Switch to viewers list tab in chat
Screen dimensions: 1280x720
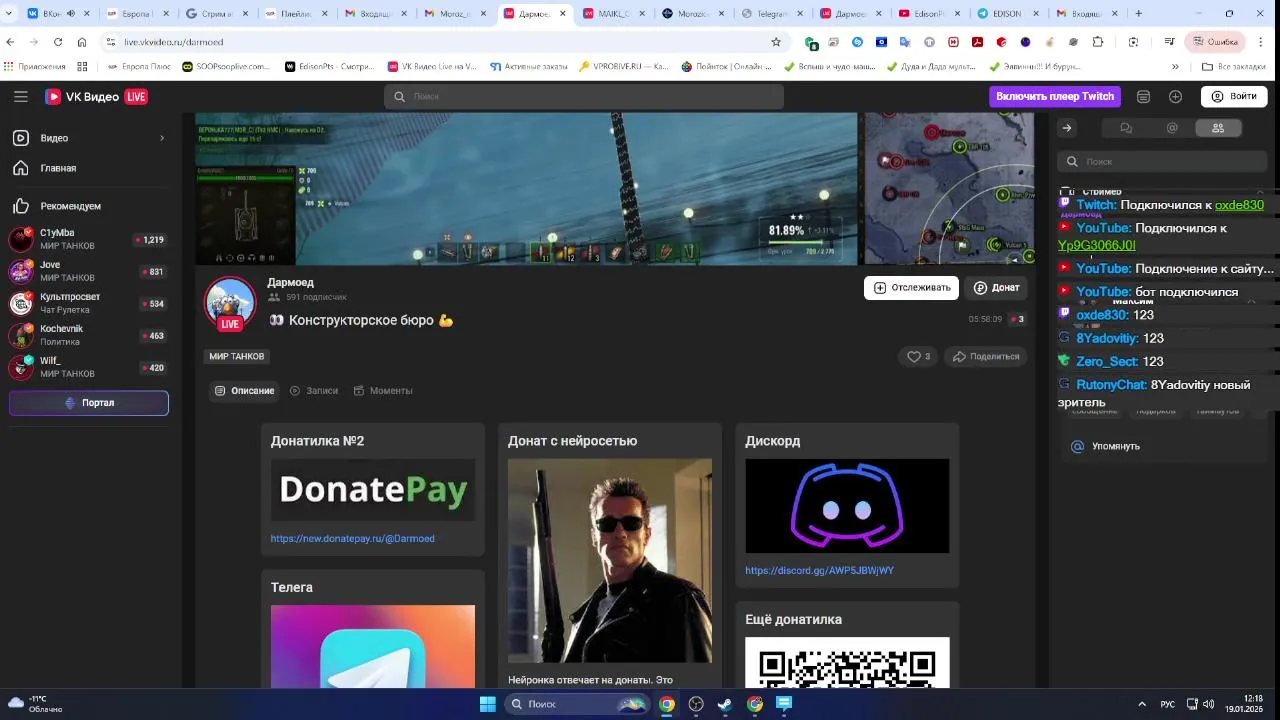click(x=1218, y=128)
